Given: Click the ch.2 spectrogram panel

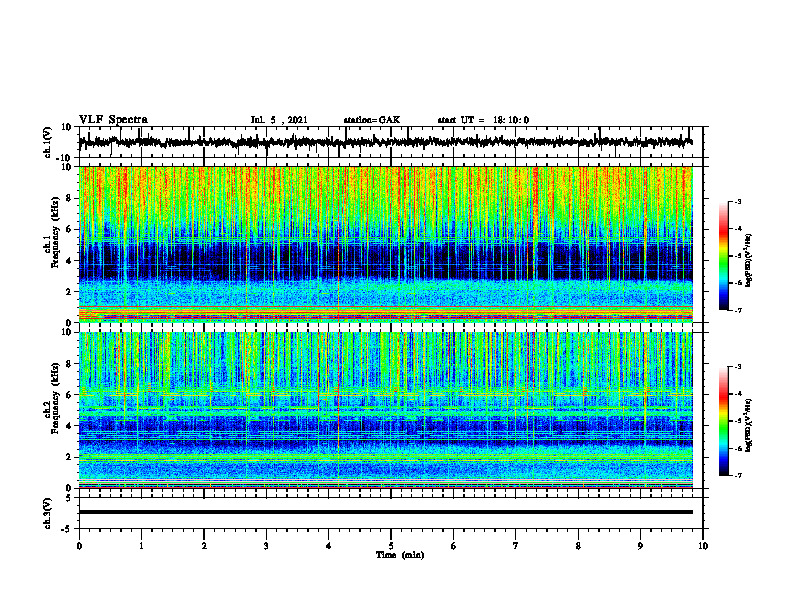Looking at the screenshot, I should [385, 410].
